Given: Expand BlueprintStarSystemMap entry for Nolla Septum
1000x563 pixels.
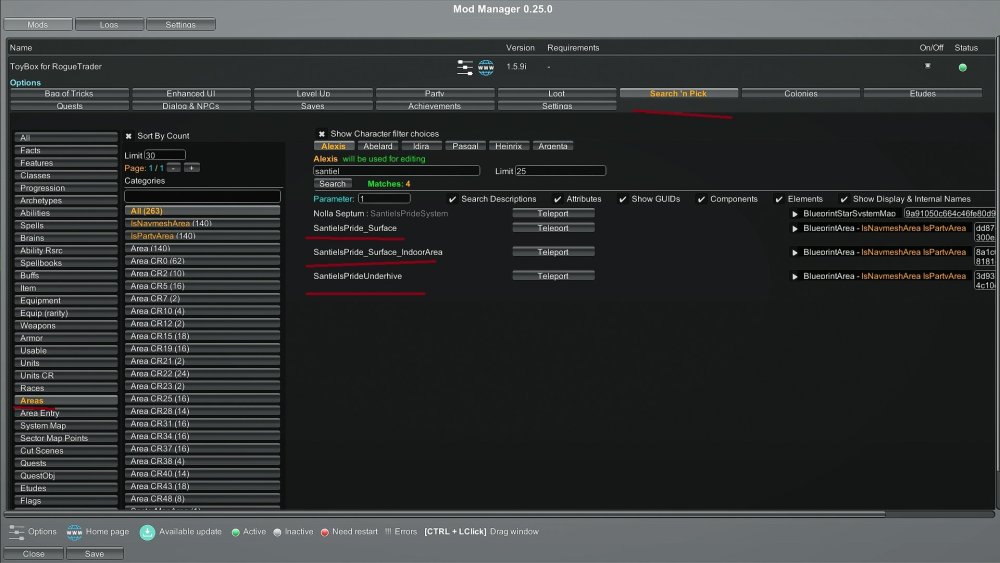Looking at the screenshot, I should 795,214.
